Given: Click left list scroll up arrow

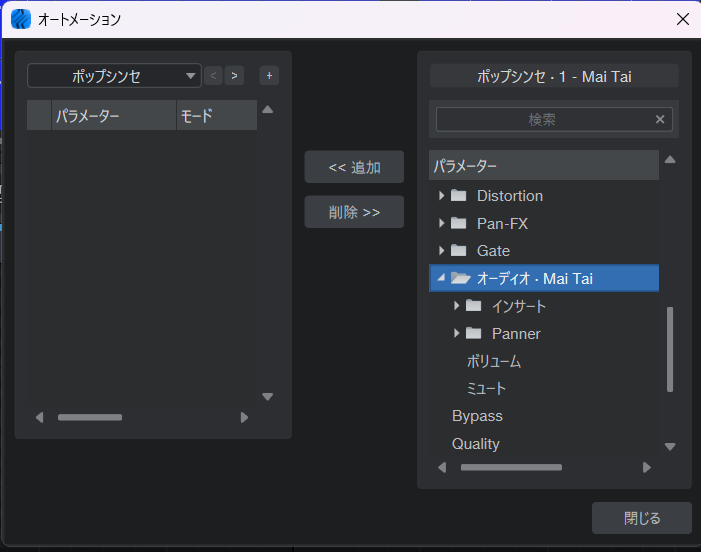Looking at the screenshot, I should (267, 110).
